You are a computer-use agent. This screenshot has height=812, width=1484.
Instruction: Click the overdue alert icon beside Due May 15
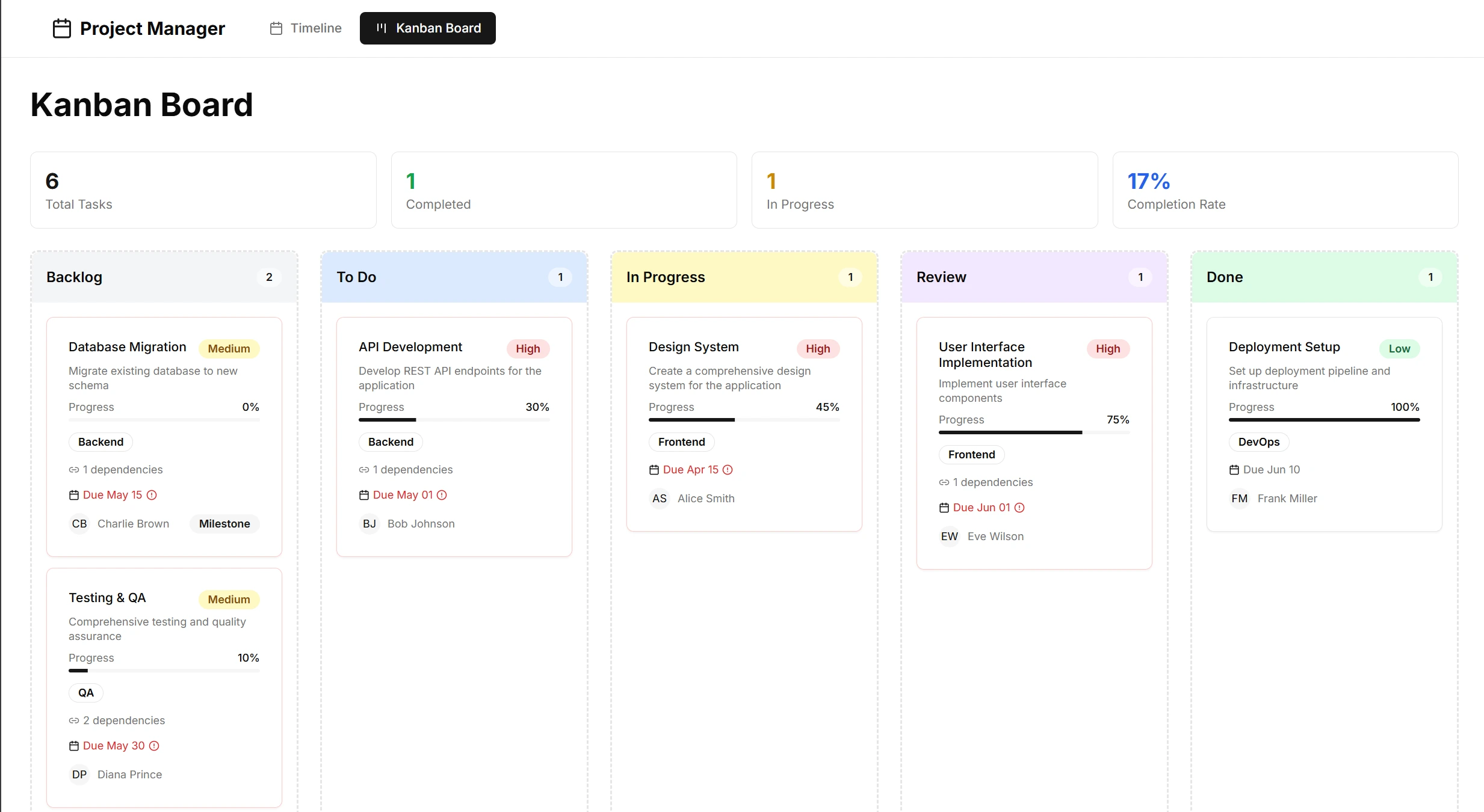152,495
